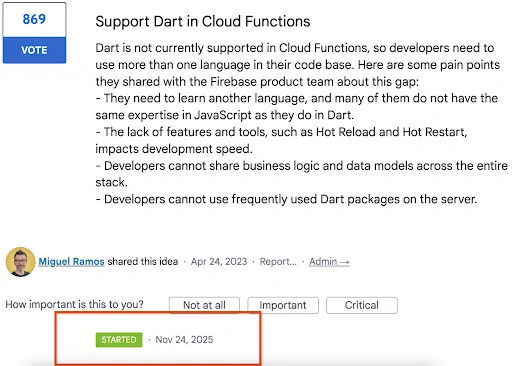This screenshot has width=512, height=366.
Task: Open the Admin link
Action: coord(329,262)
